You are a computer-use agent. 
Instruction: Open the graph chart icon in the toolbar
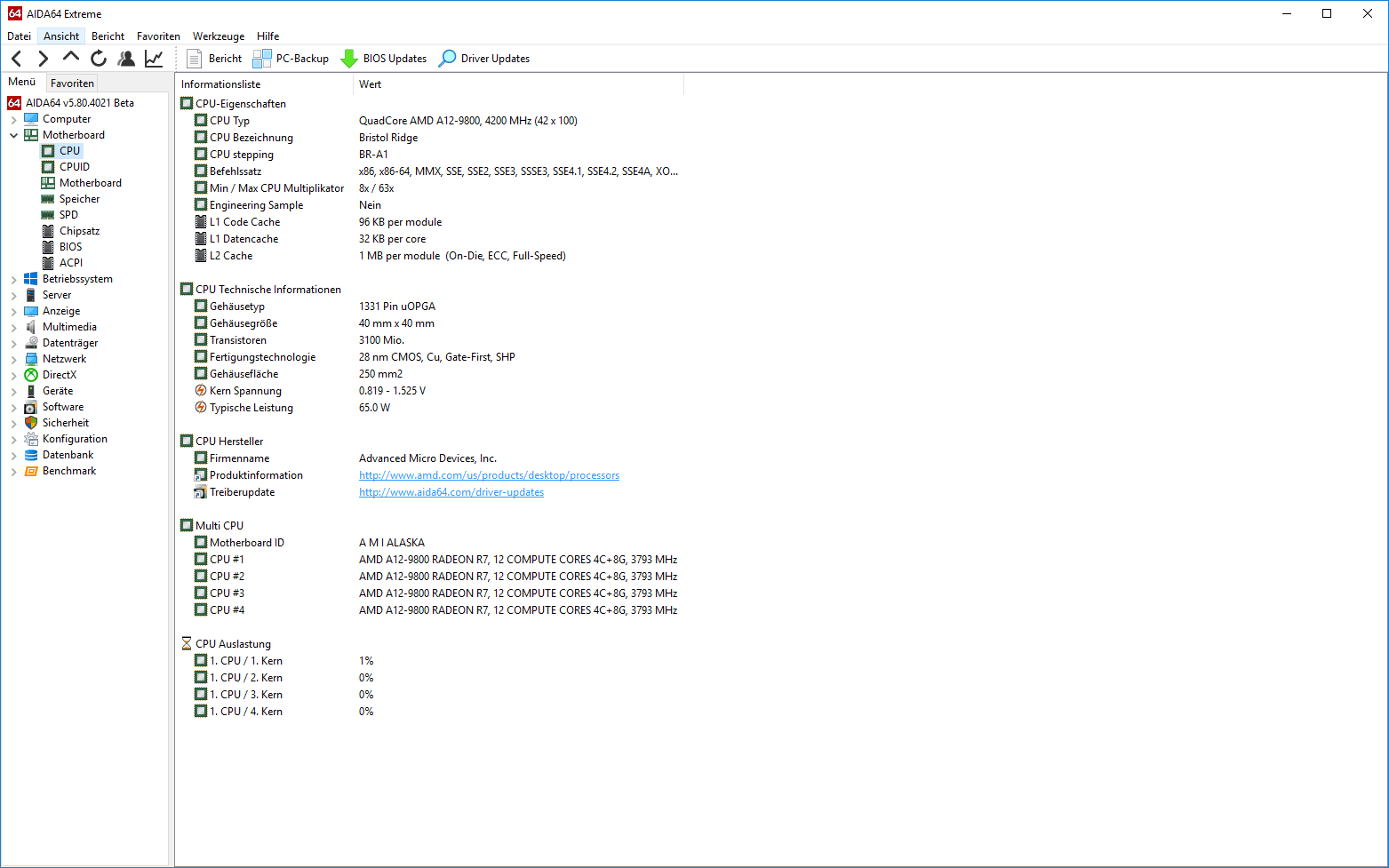154,59
